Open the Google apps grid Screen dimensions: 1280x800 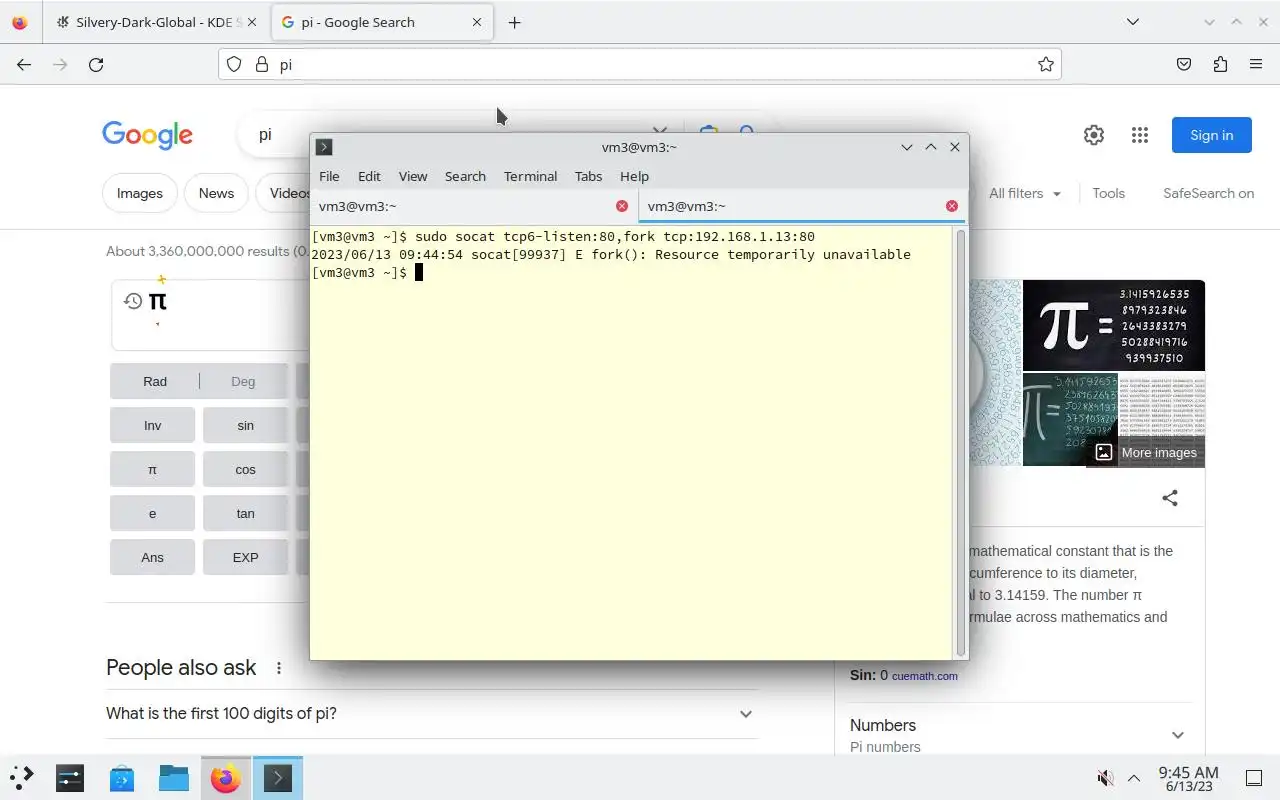(1140, 135)
